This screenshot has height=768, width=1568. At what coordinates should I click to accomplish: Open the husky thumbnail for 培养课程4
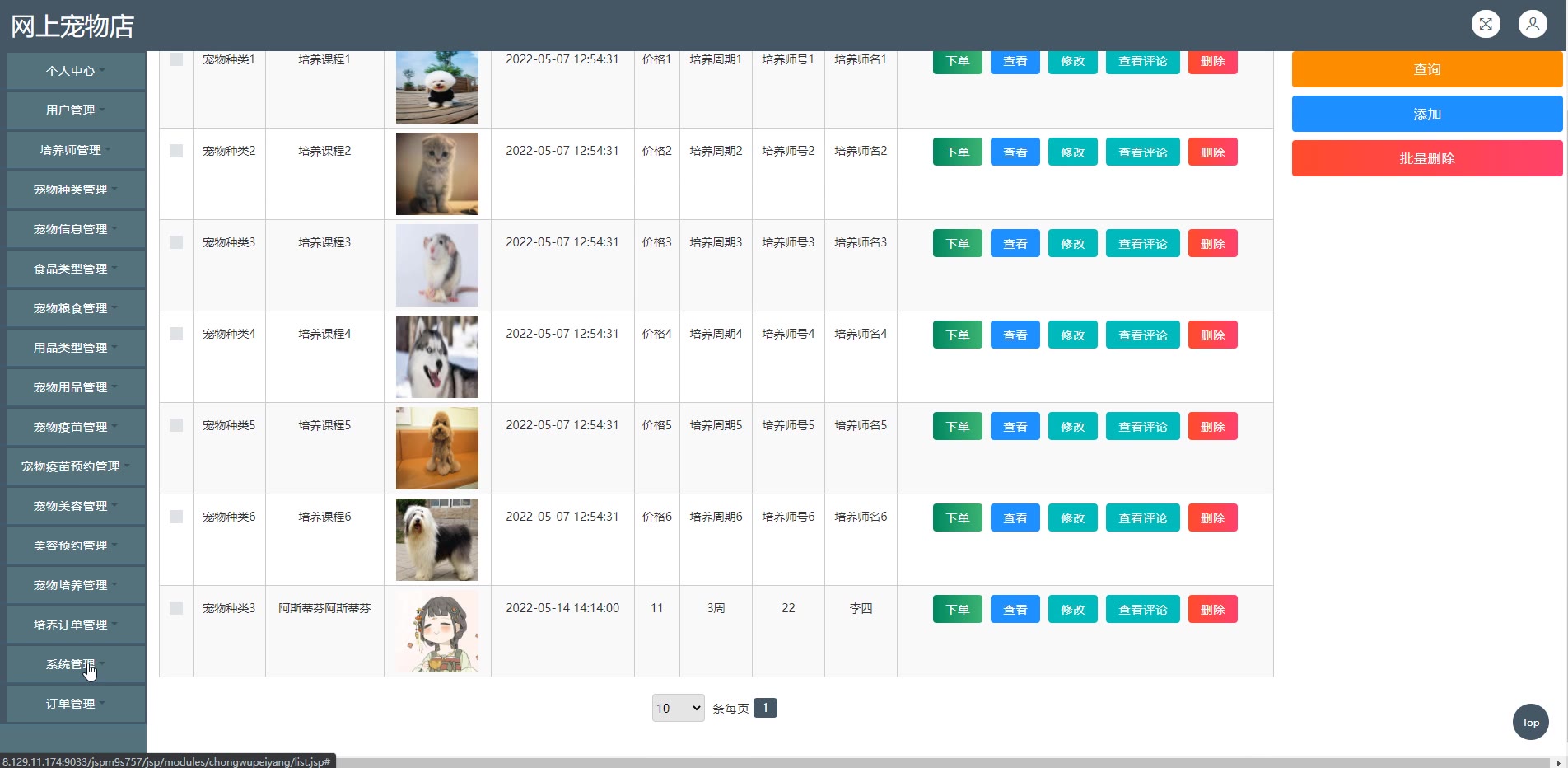coord(437,357)
